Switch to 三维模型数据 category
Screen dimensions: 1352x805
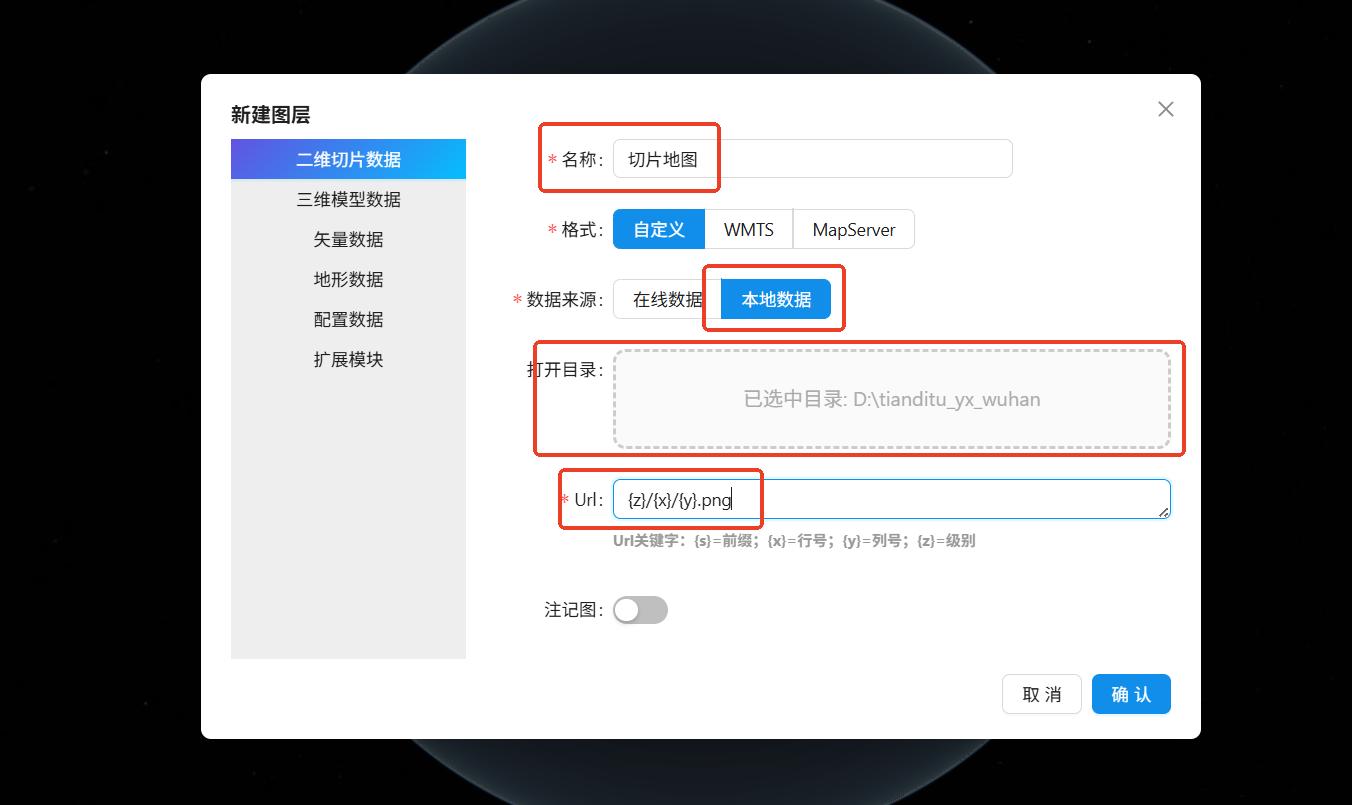tap(348, 199)
